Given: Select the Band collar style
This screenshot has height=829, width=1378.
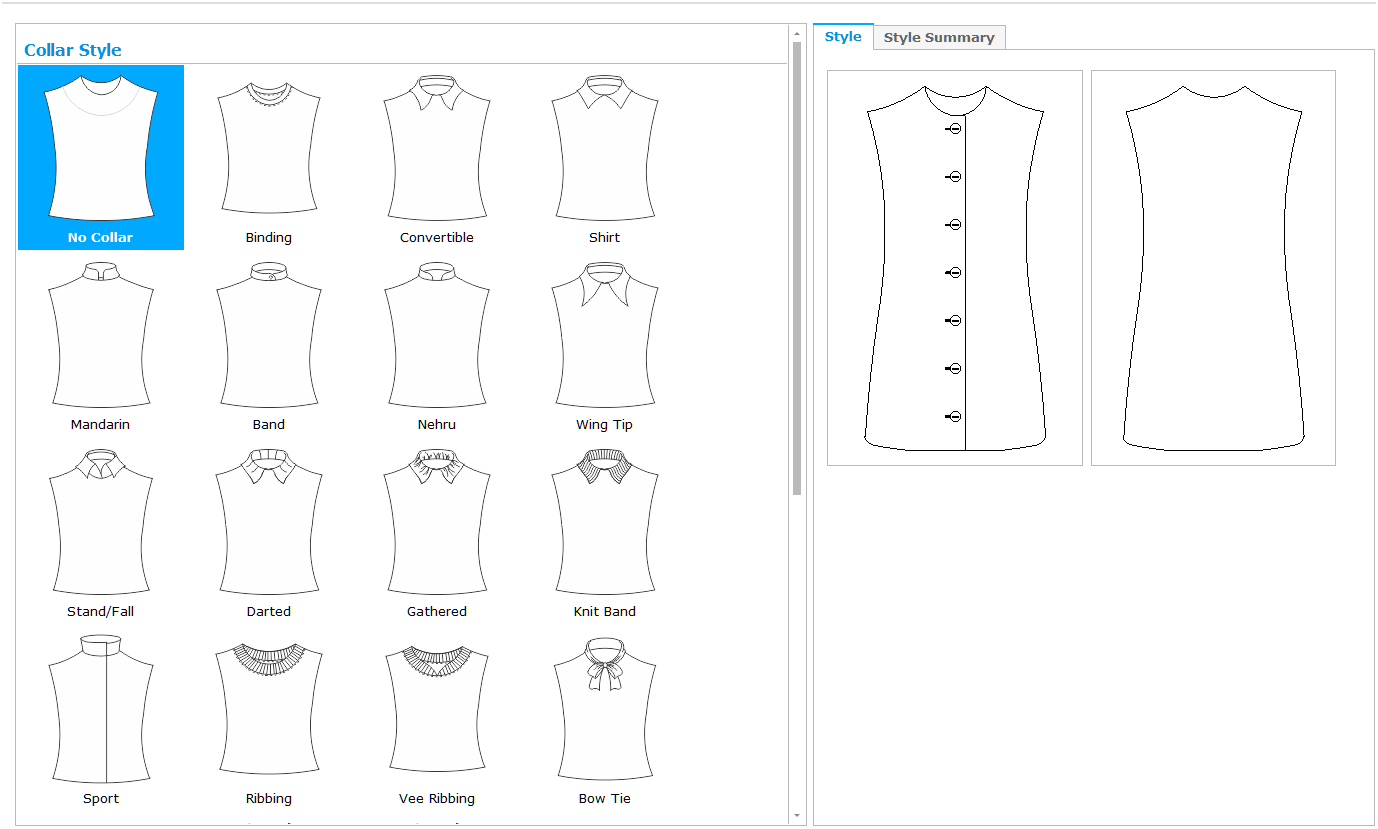Looking at the screenshot, I should [x=268, y=344].
